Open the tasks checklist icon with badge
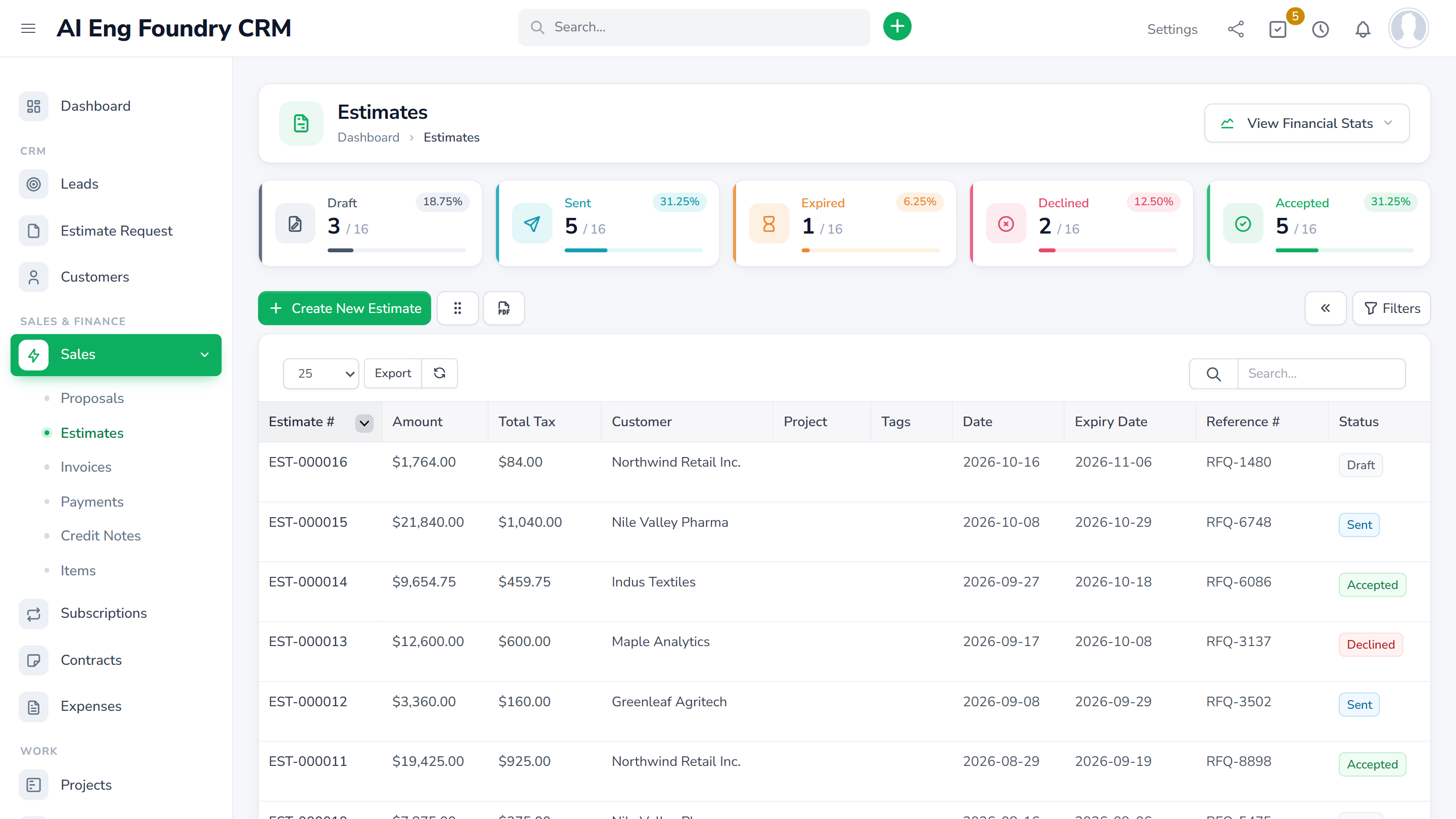The height and width of the screenshot is (819, 1456). 1278,29
